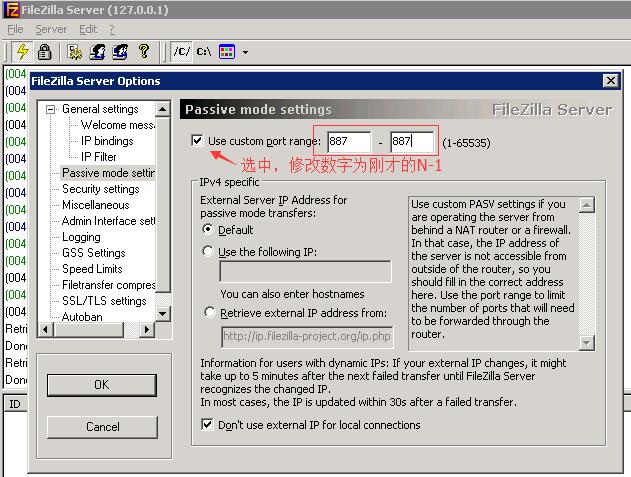Click the port range start field

pos(349,141)
